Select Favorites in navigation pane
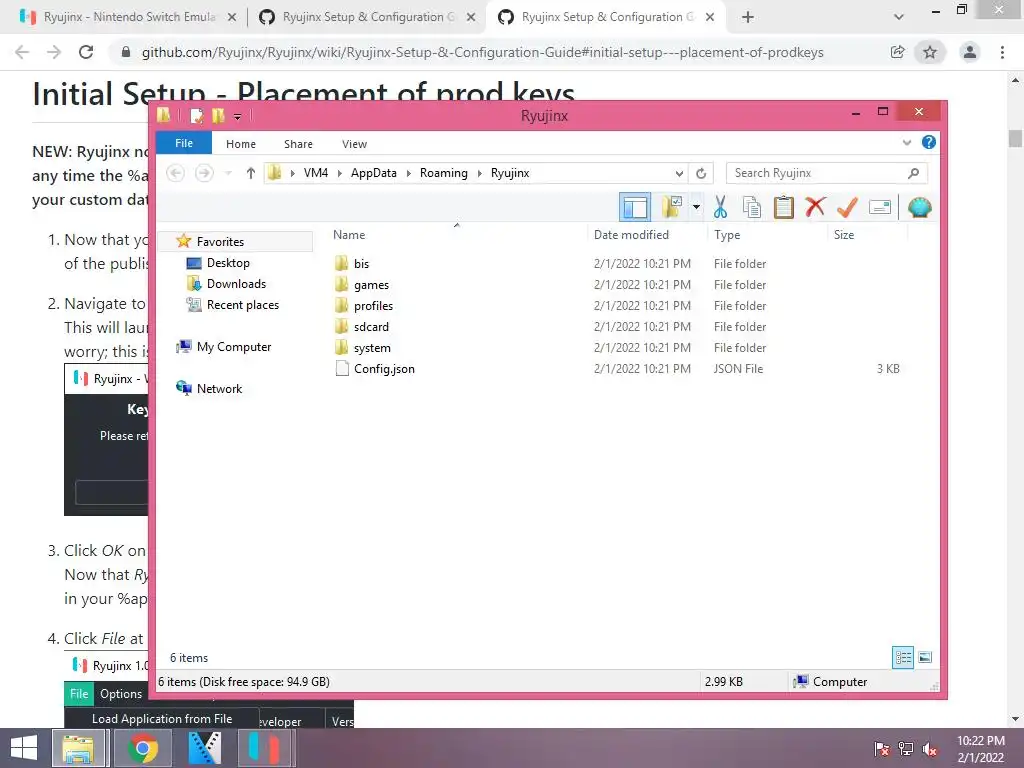 pyautogui.click(x=220, y=242)
